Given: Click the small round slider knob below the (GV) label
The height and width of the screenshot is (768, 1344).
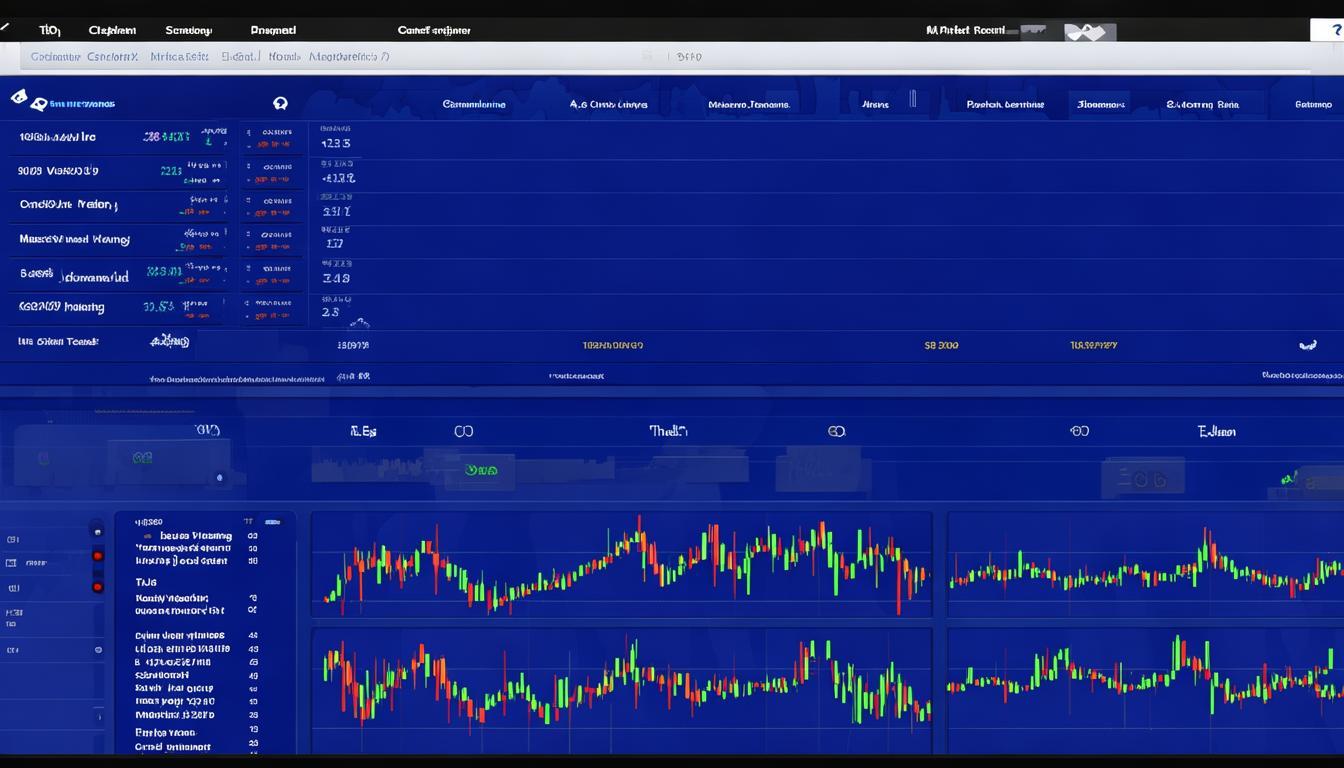Looking at the screenshot, I should coord(220,478).
